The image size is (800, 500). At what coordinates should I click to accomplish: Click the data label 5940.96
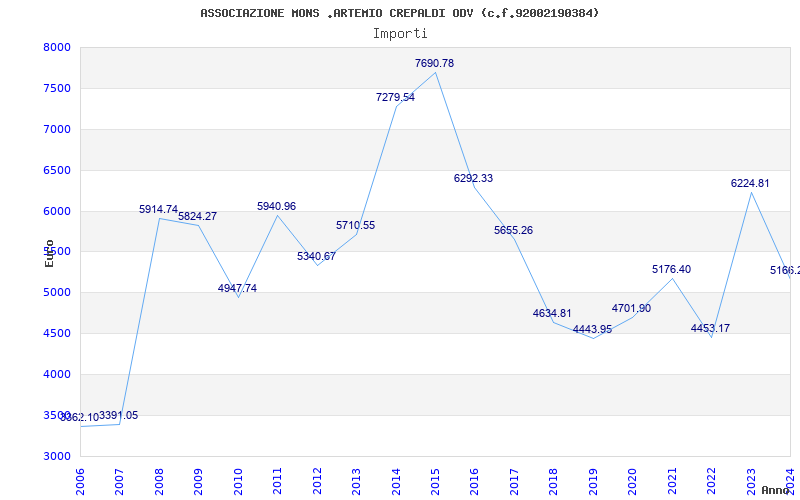tap(277, 207)
